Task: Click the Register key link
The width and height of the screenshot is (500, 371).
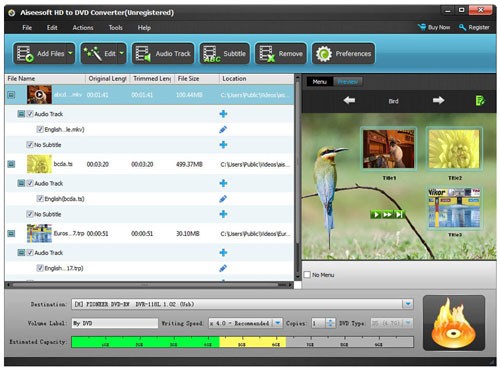Action: pos(474,27)
